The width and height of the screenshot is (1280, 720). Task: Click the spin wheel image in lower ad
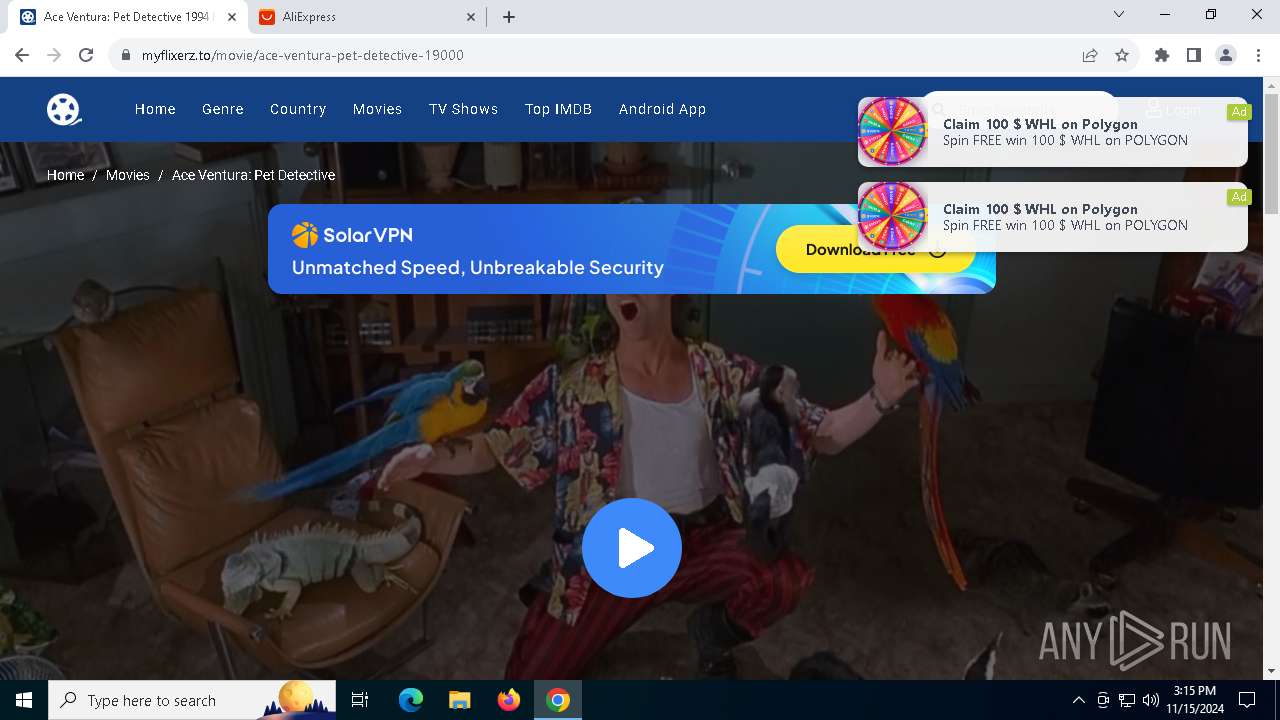892,216
